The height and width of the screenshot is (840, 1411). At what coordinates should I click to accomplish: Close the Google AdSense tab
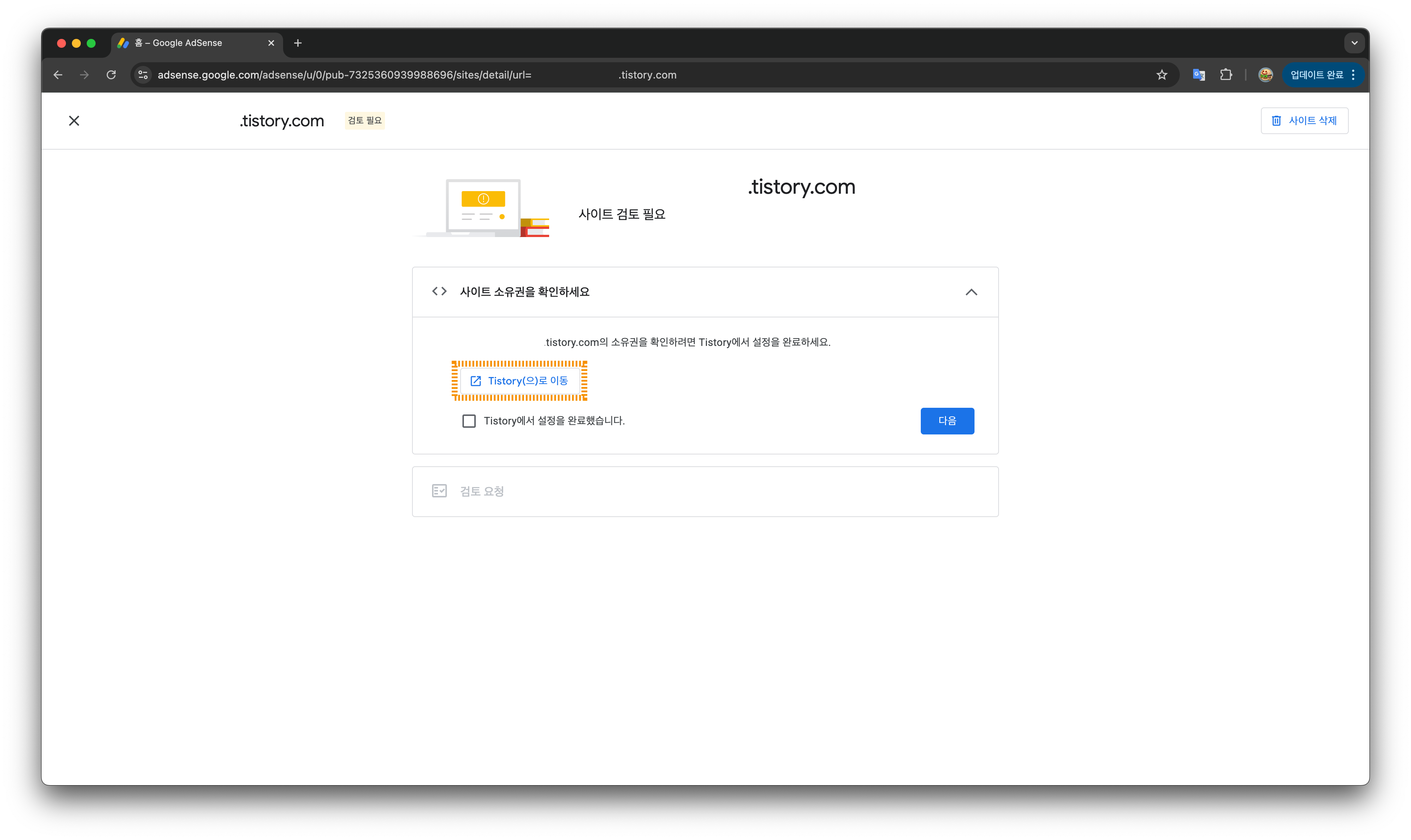pyautogui.click(x=271, y=43)
